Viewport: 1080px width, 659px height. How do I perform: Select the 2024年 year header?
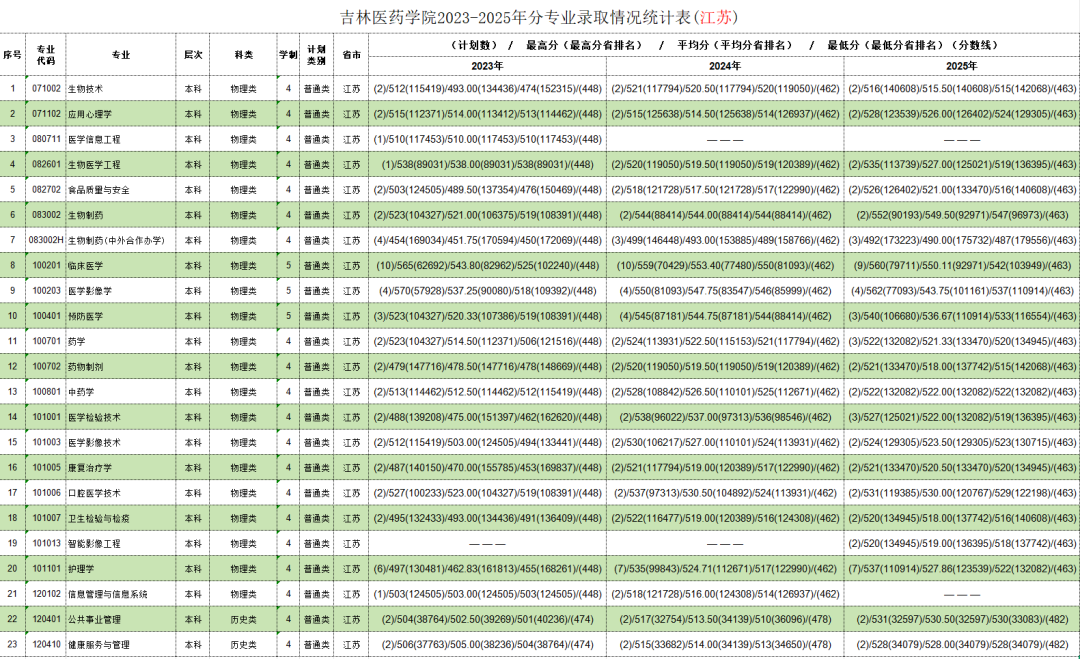point(725,66)
